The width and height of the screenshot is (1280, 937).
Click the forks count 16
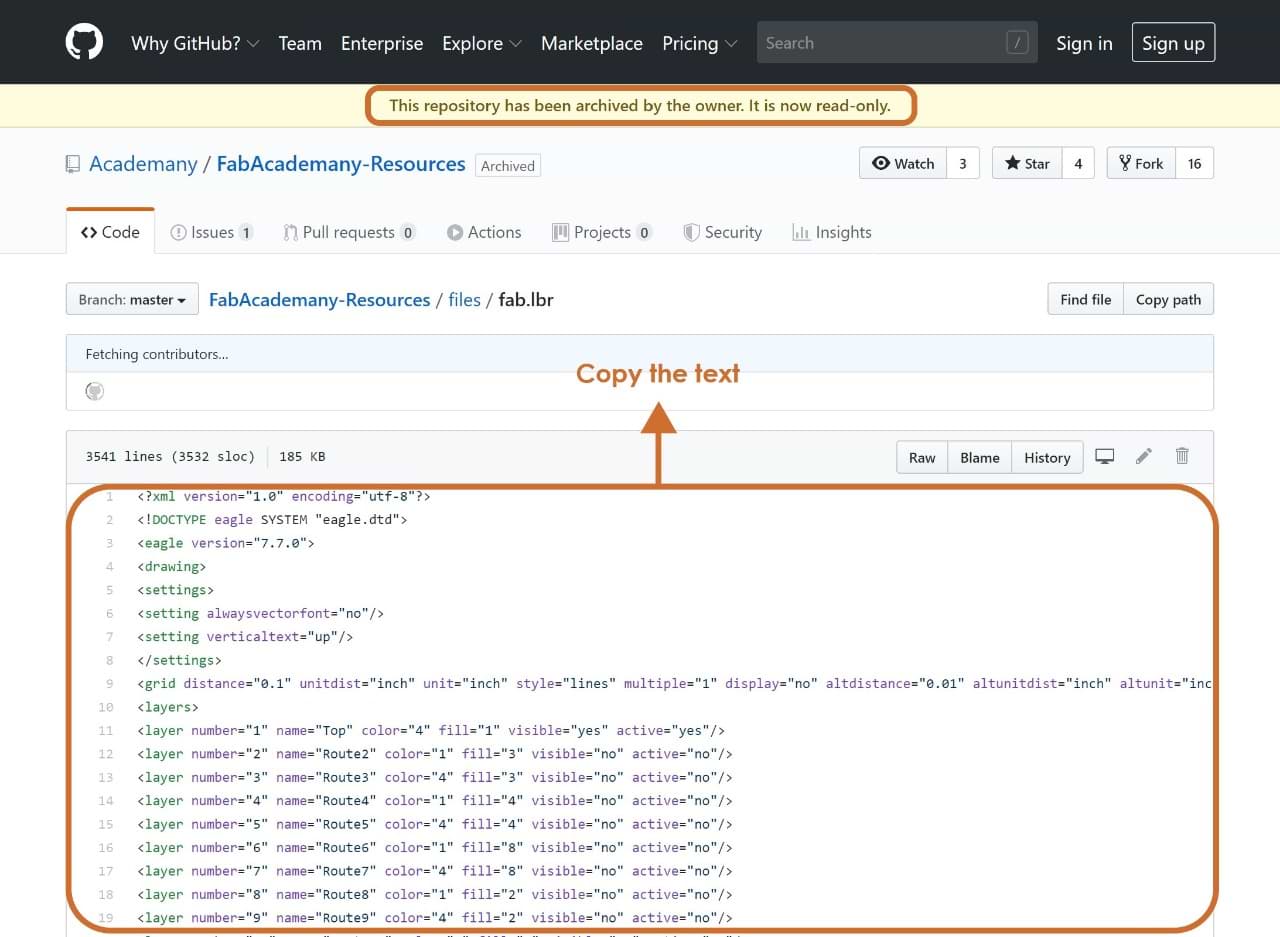tap(1194, 163)
